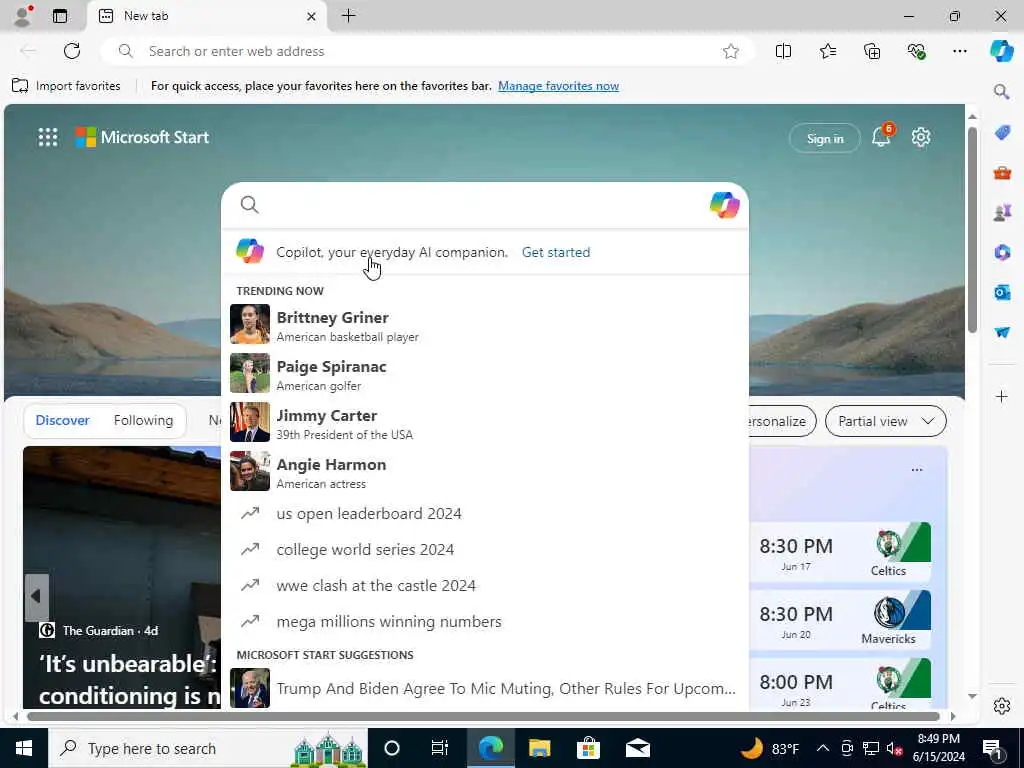The width and height of the screenshot is (1024, 768).
Task: Open the tab actions menu icon
Action: [60, 16]
